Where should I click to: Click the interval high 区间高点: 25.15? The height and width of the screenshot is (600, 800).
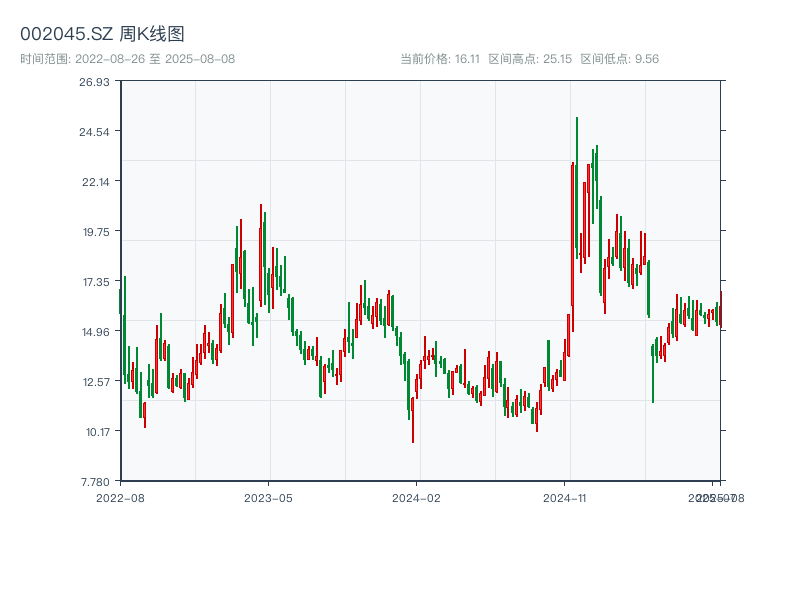coord(530,59)
